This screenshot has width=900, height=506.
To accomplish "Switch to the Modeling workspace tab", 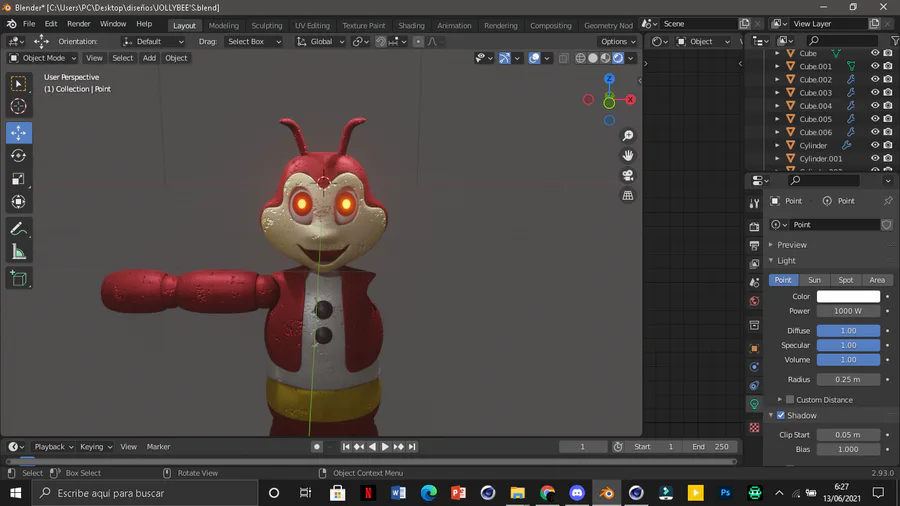I will point(223,25).
